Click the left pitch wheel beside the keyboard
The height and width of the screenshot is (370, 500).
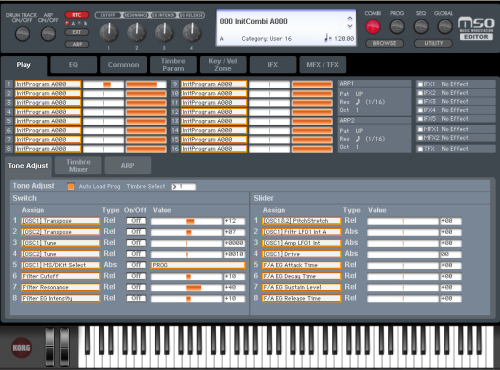click(x=50, y=347)
